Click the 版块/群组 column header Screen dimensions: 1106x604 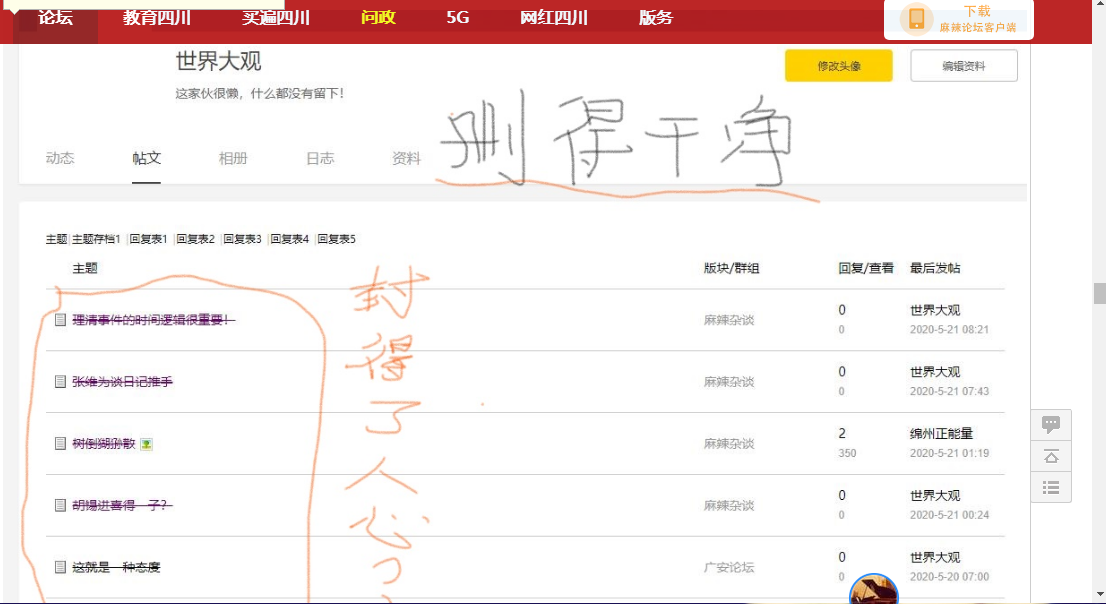tap(731, 268)
